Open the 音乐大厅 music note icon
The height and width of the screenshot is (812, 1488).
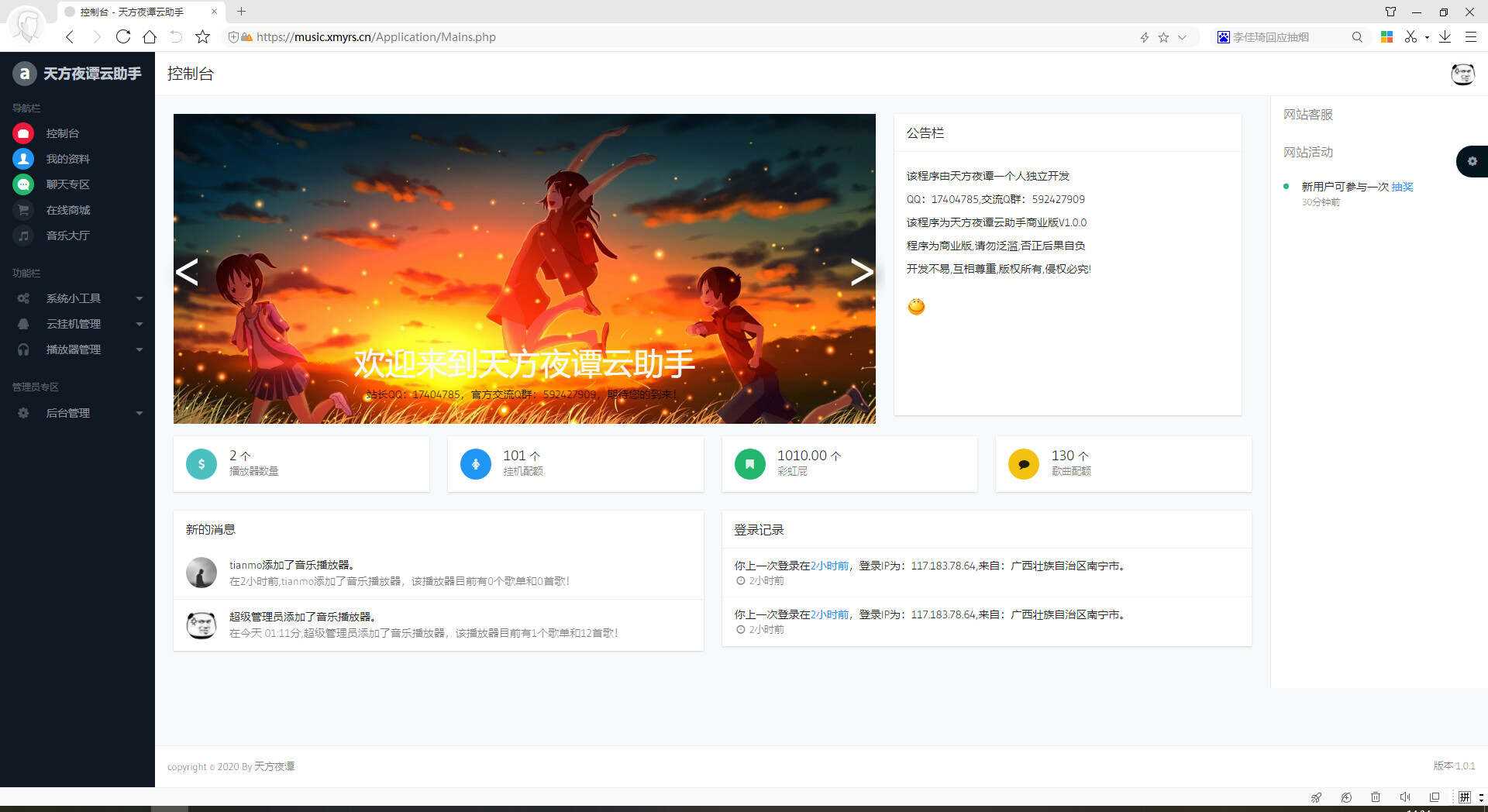click(x=23, y=236)
